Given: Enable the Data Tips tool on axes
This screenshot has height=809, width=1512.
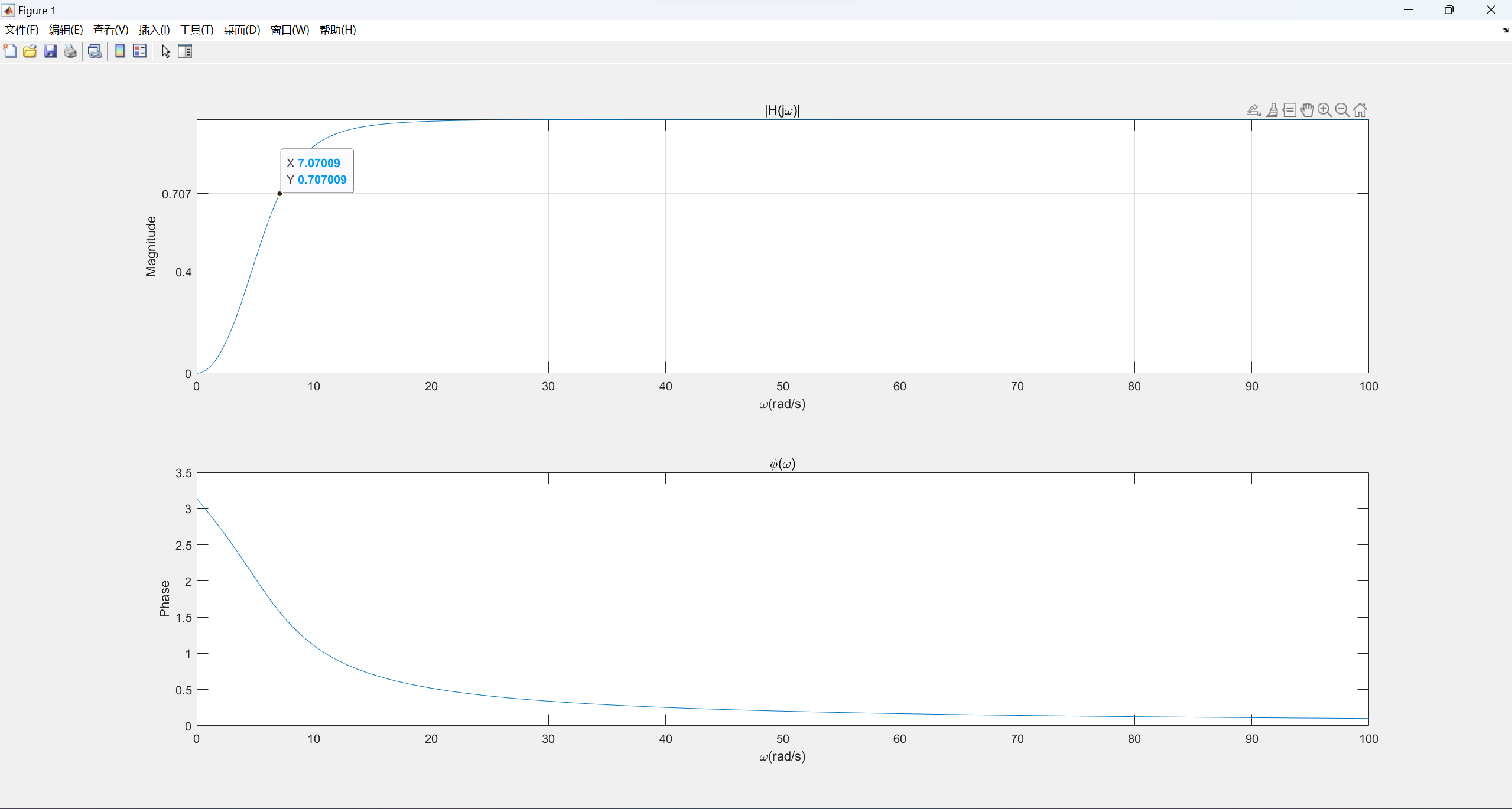Looking at the screenshot, I should pos(1290,110).
